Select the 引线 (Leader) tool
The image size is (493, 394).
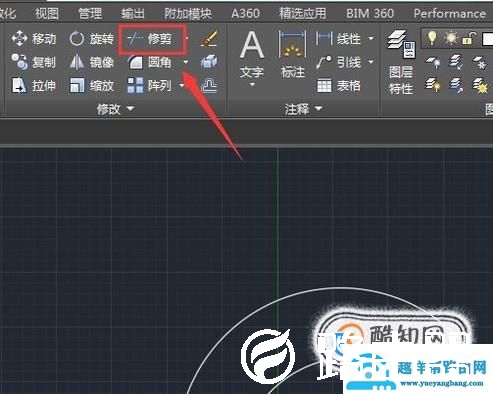(x=338, y=62)
